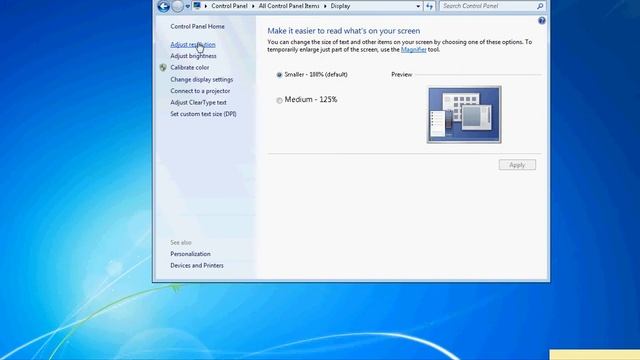
Task: Click the display Preview thumbnail image
Action: coord(464,115)
